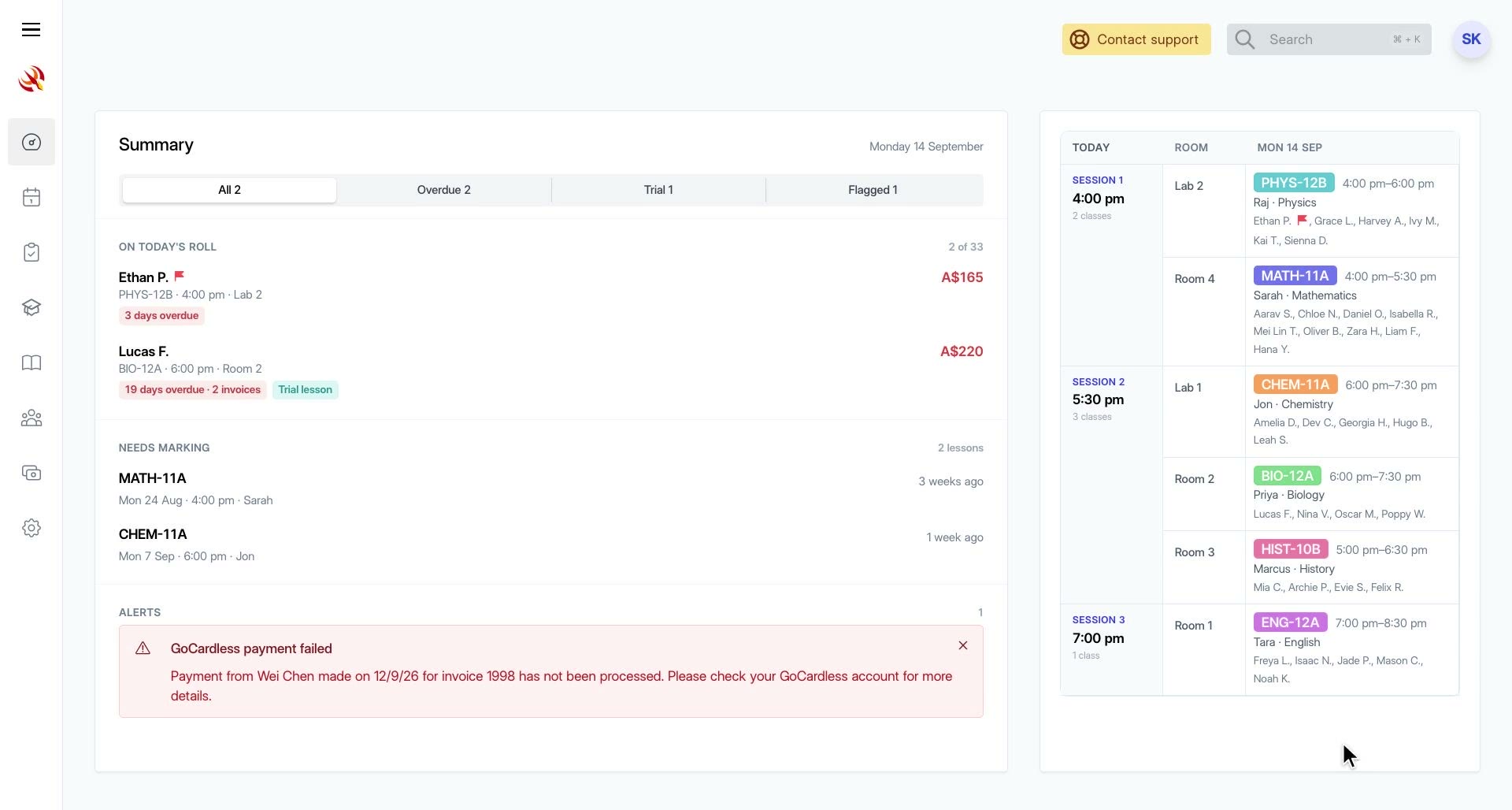Open the dashboard gauge icon

(x=31, y=142)
